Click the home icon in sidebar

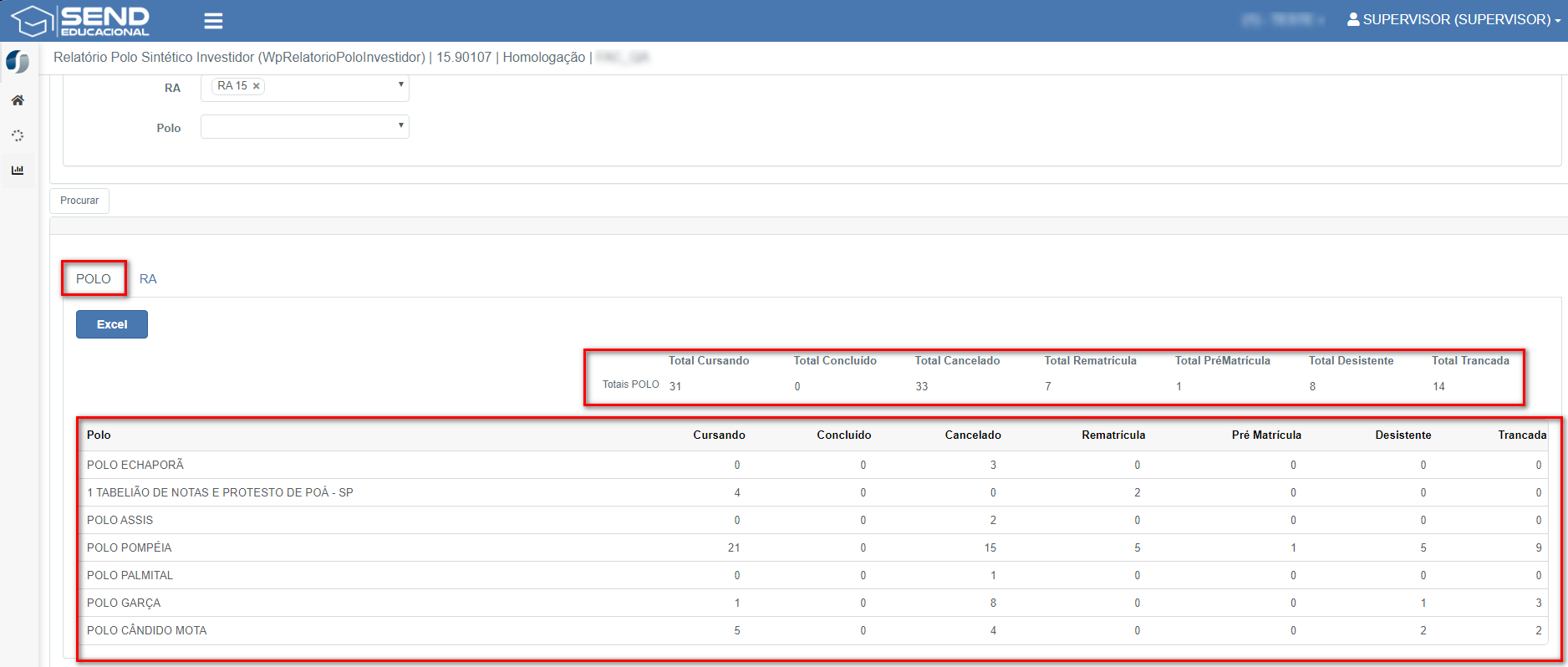pyautogui.click(x=18, y=100)
